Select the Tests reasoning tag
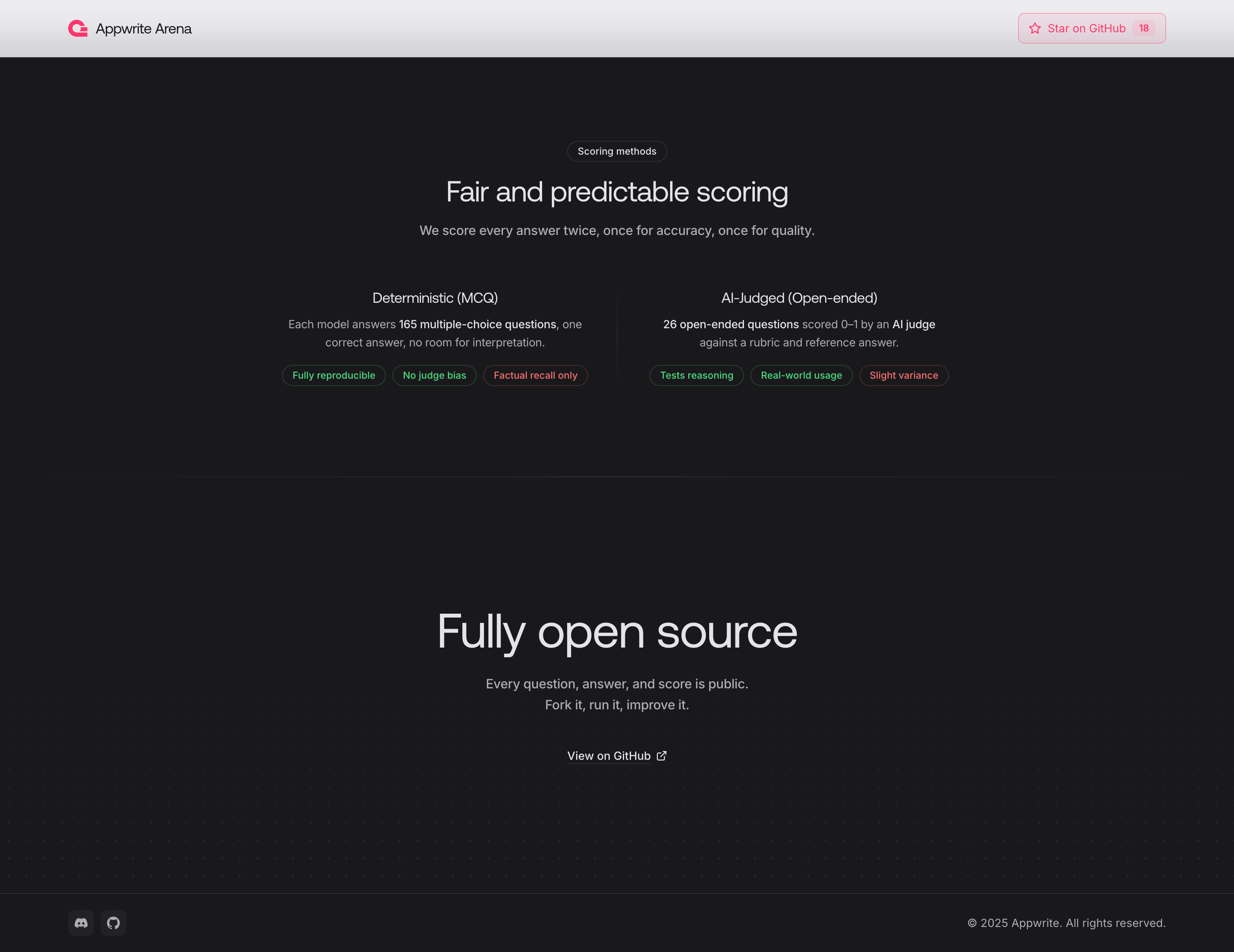The image size is (1234, 952). (696, 375)
